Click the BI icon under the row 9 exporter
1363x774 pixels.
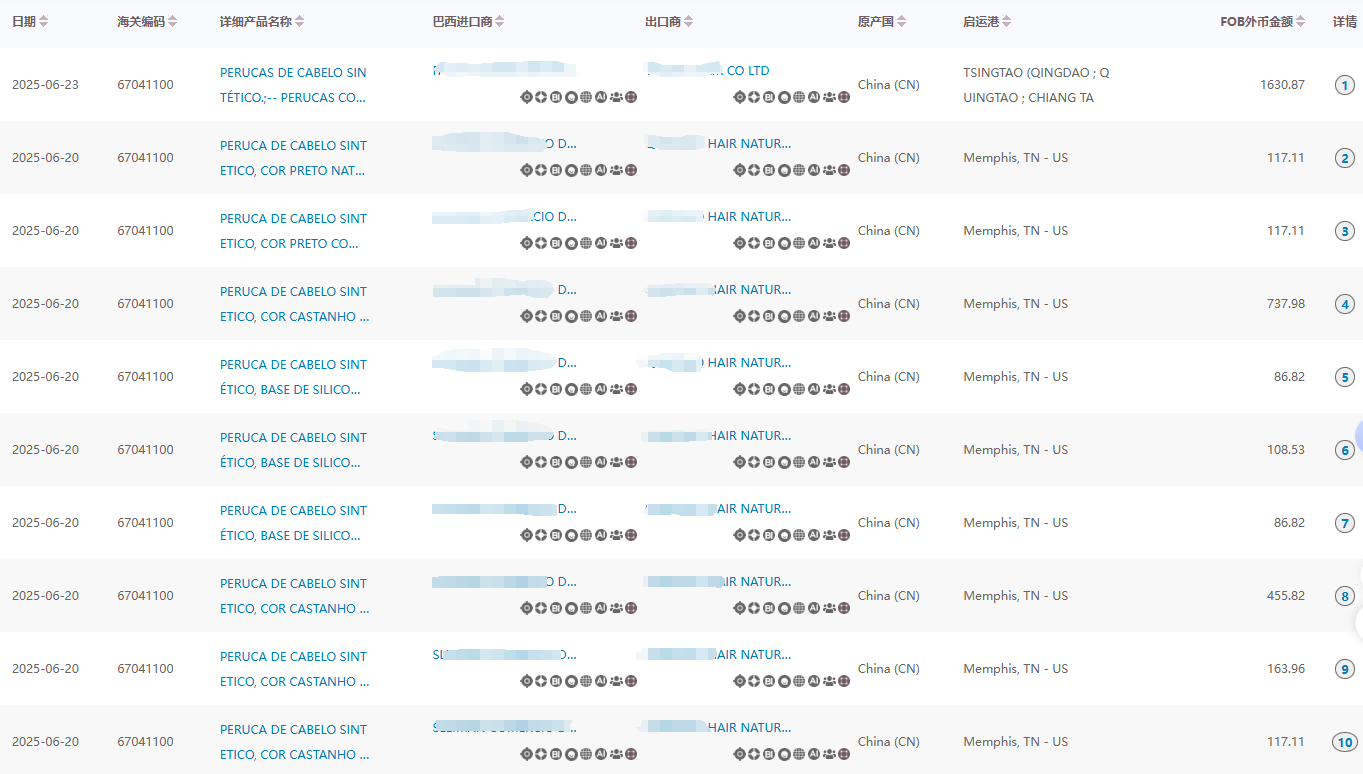pyautogui.click(x=769, y=681)
